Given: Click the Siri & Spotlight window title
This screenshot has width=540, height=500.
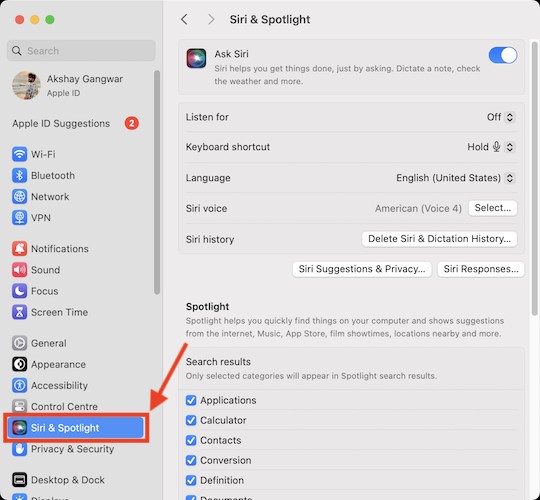Looking at the screenshot, I should pyautogui.click(x=270, y=19).
